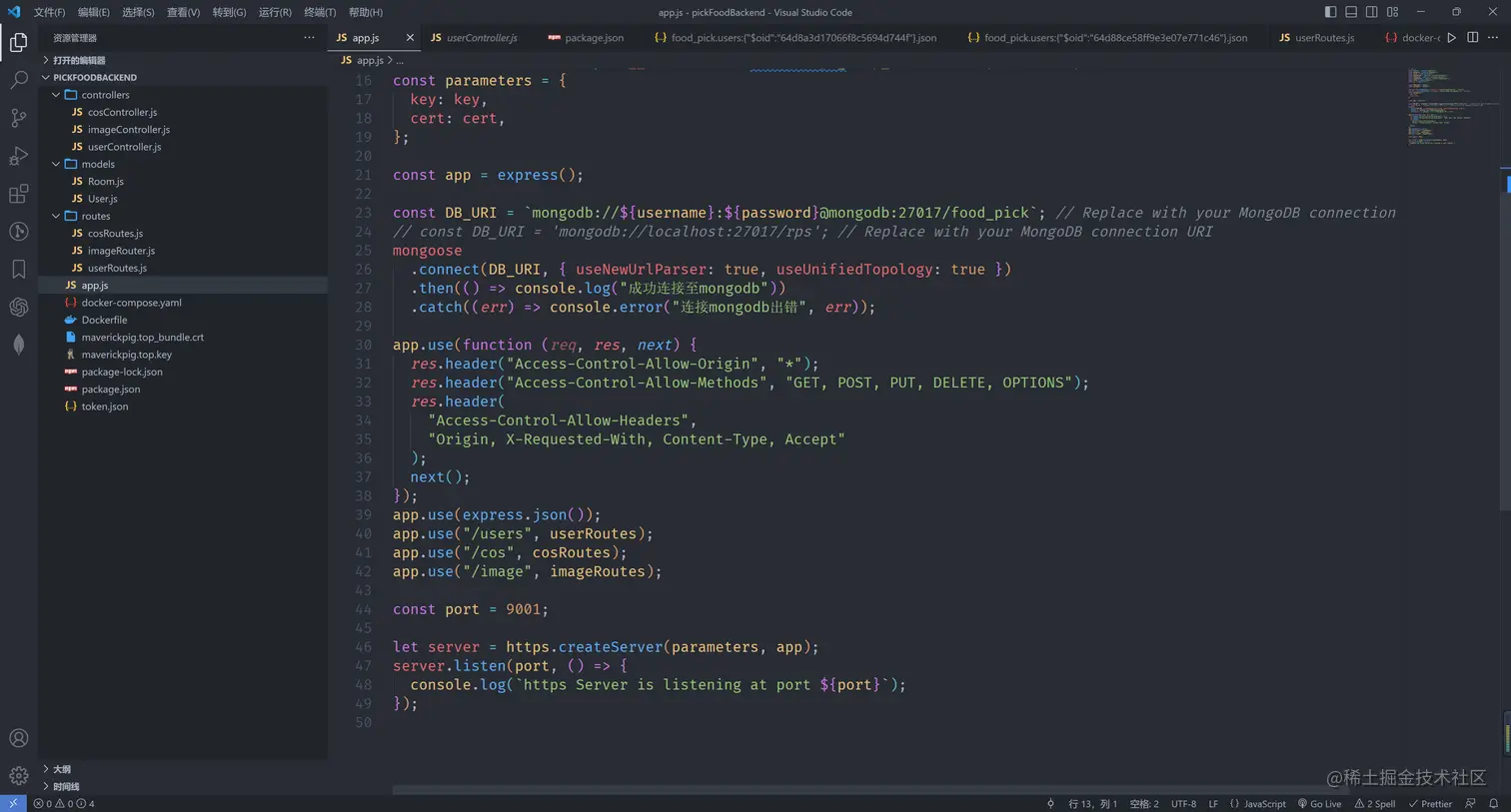Open the ChatGPT extension icon in the activity bar

click(18, 307)
